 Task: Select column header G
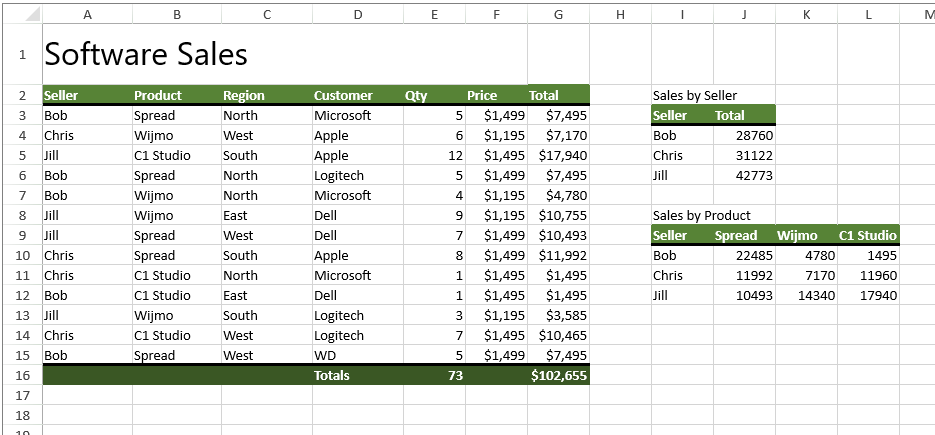click(x=558, y=14)
